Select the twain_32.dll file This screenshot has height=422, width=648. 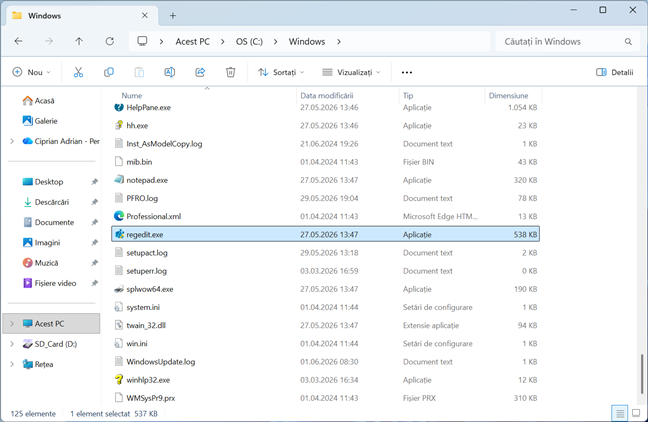[325, 325]
